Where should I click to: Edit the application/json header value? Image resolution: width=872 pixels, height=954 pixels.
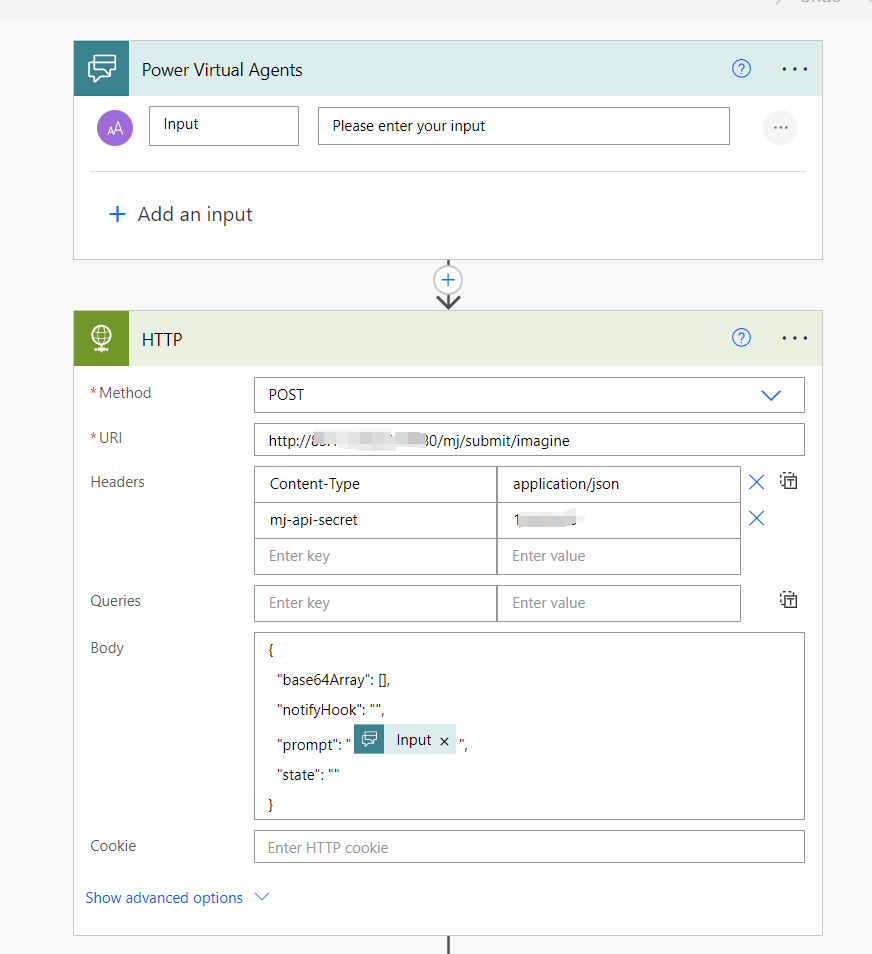point(619,484)
